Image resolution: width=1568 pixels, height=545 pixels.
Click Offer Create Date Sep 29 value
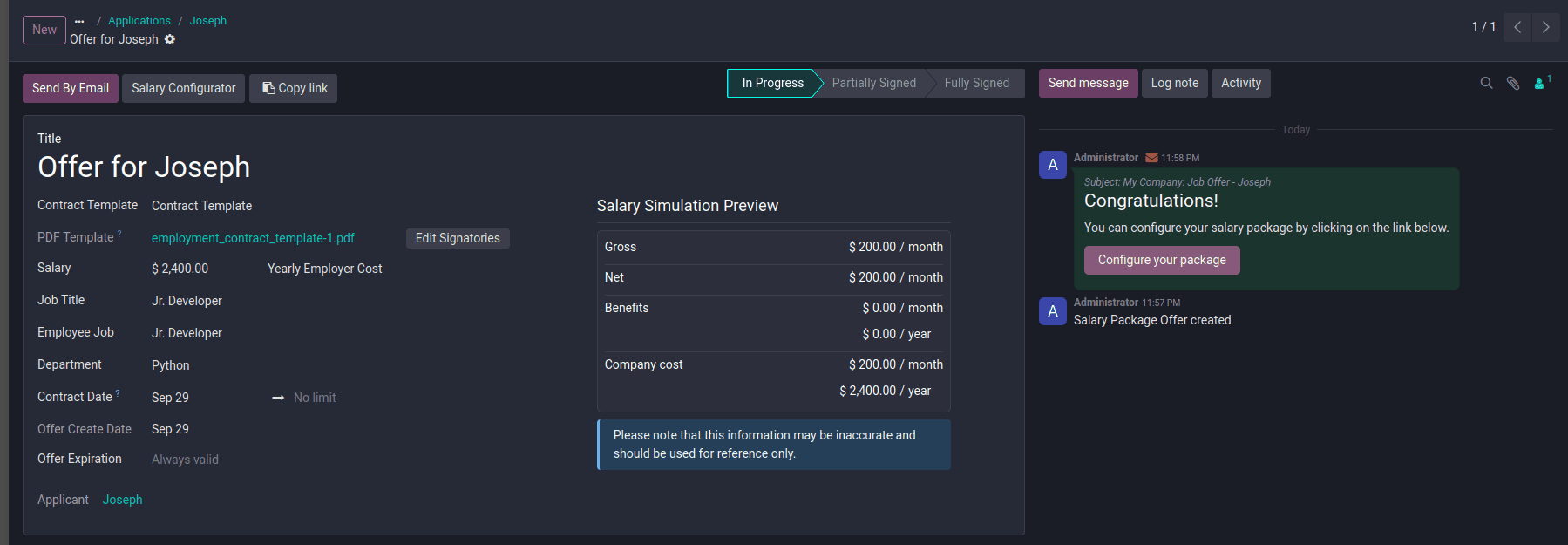click(170, 429)
